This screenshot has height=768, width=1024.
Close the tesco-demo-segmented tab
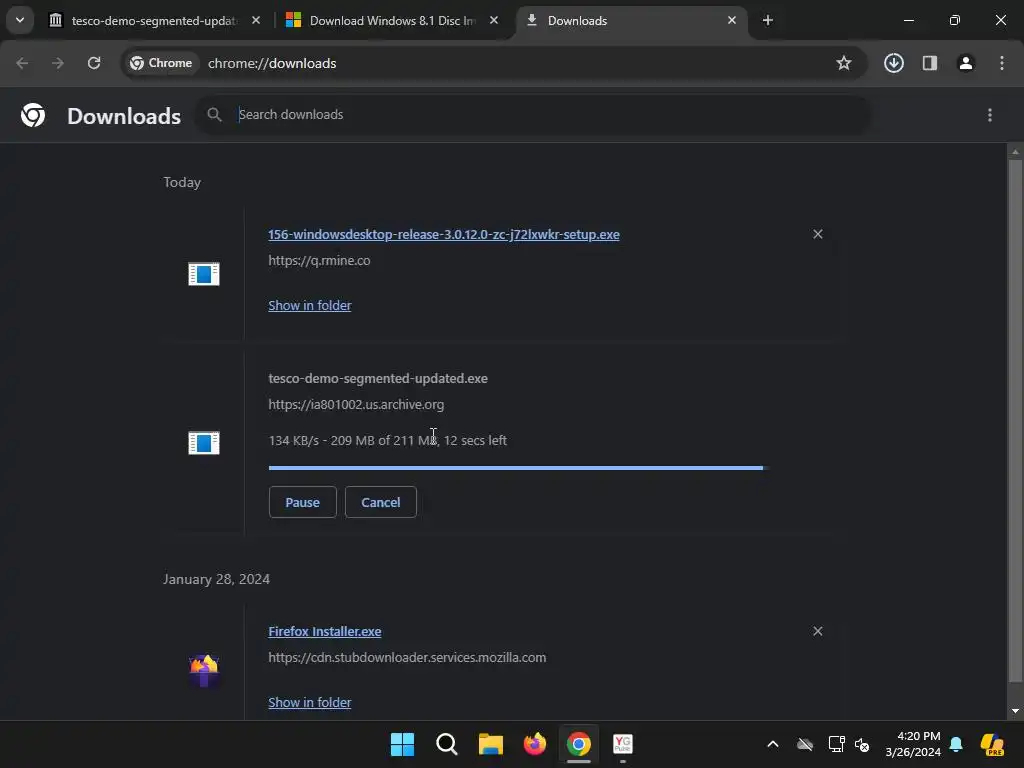pos(256,20)
